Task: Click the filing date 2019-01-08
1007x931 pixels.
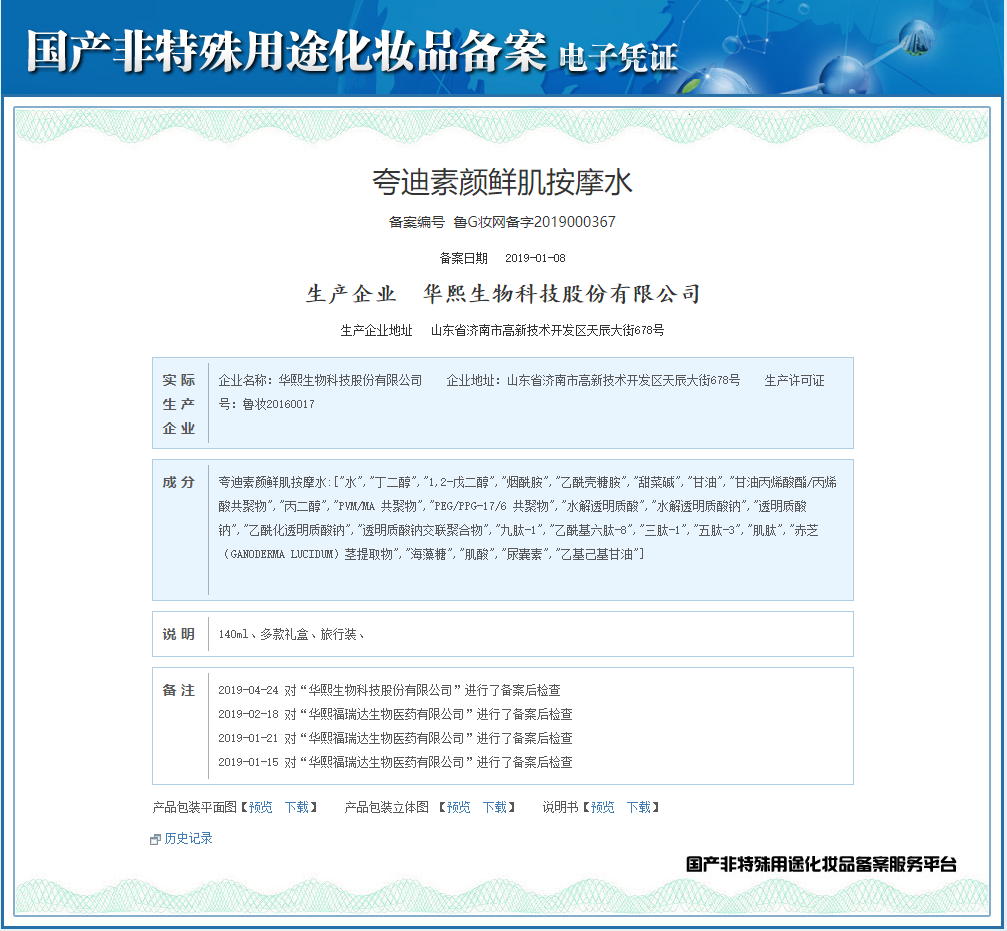Action: [535, 258]
